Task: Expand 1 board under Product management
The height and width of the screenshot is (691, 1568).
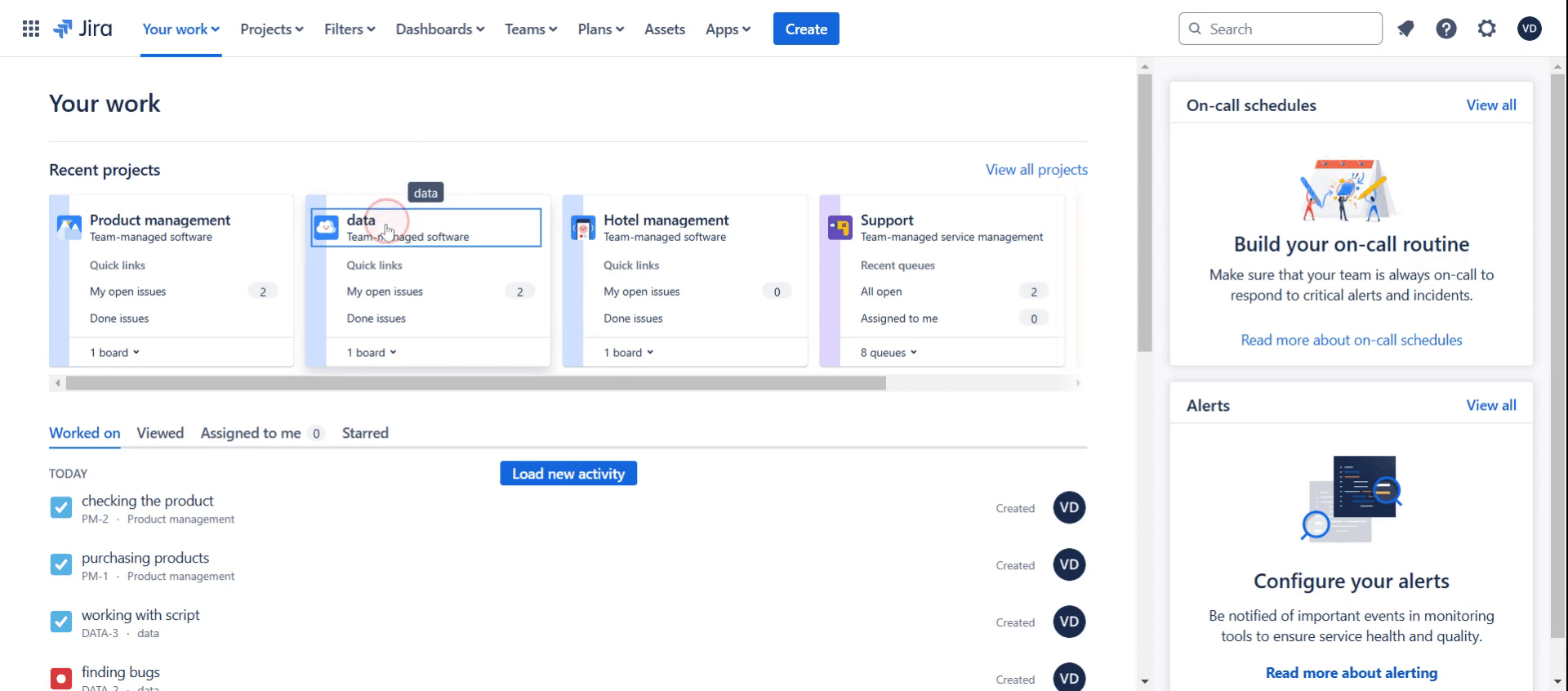Action: [115, 352]
